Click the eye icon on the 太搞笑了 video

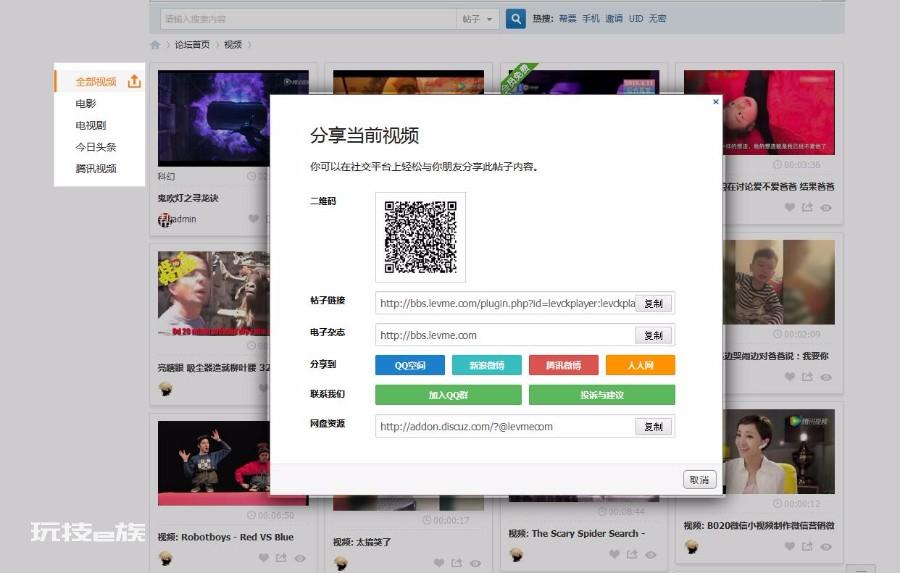click(x=475, y=563)
